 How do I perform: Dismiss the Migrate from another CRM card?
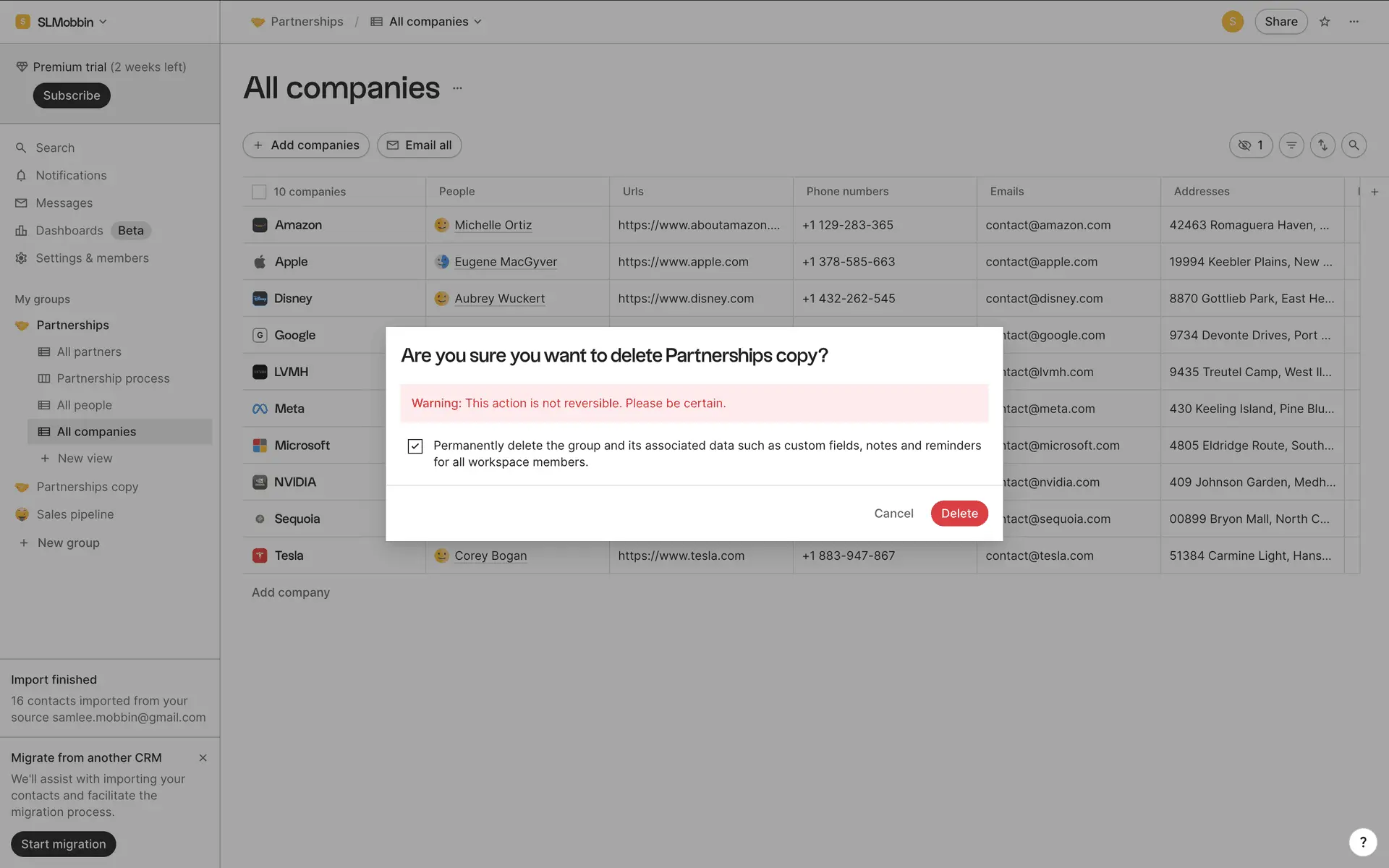point(203,758)
